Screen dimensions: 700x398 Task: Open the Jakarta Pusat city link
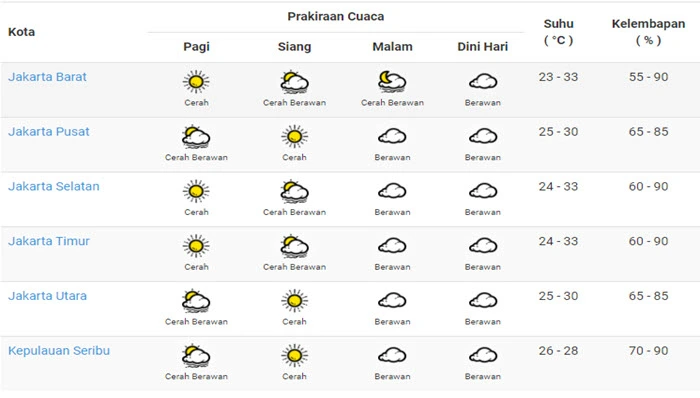pos(49,132)
